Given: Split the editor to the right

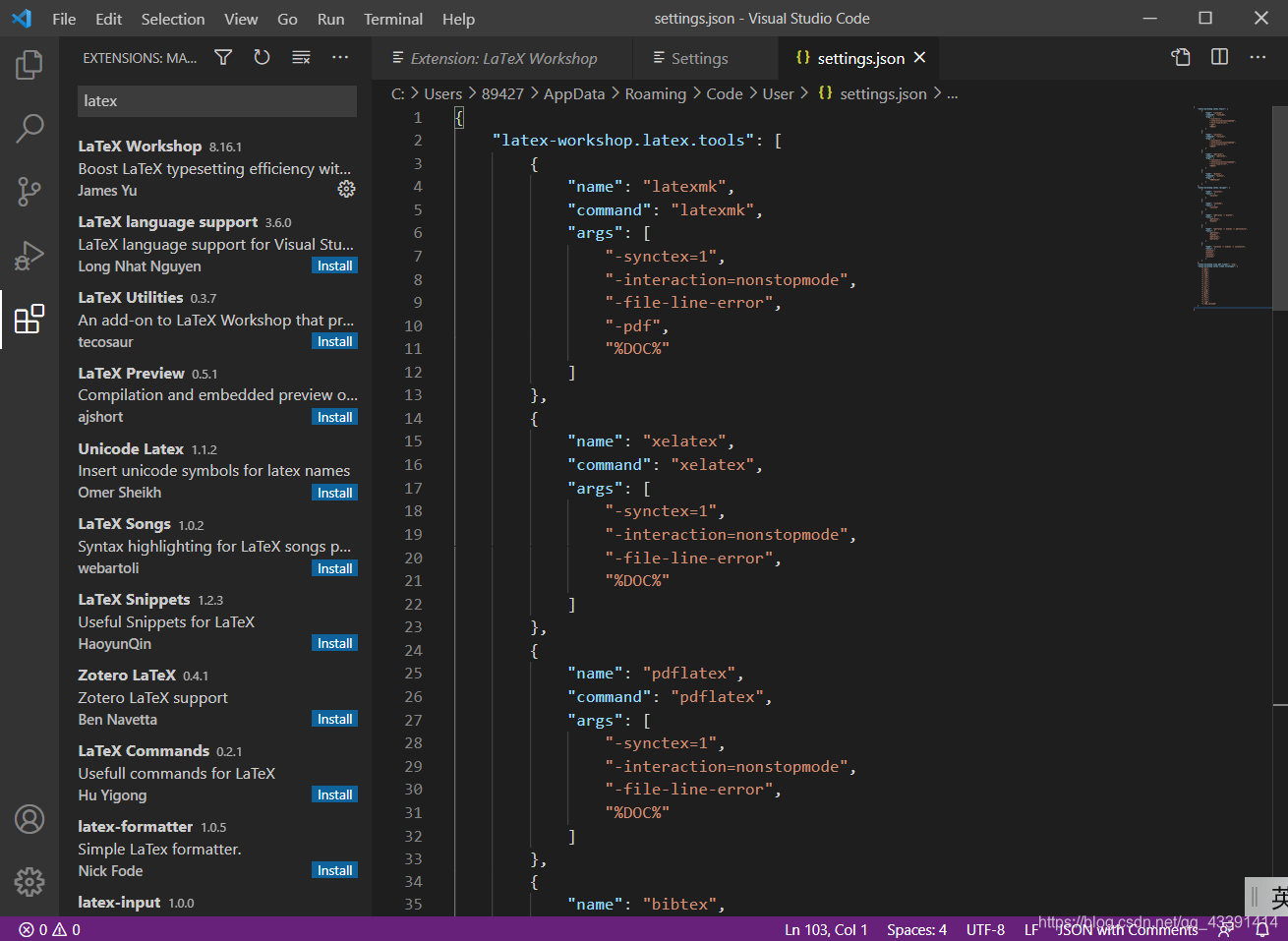Looking at the screenshot, I should 1219,57.
